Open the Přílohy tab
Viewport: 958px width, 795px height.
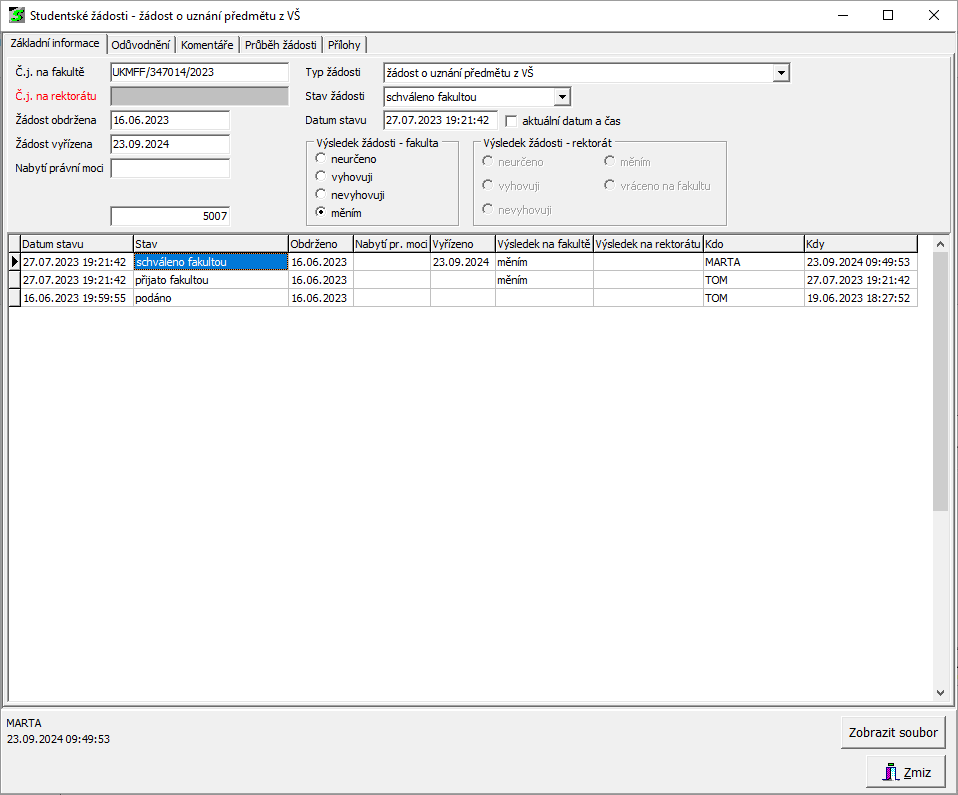pos(344,45)
